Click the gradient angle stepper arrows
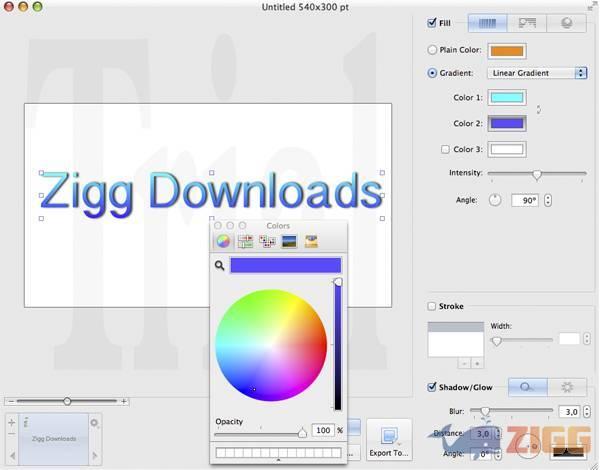The image size is (600, 470). (x=547, y=200)
